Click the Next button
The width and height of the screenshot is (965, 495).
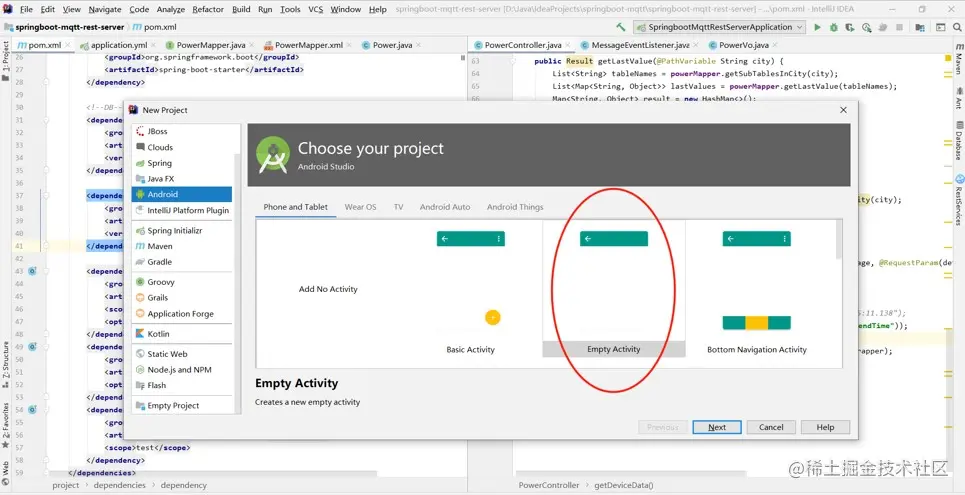click(717, 427)
